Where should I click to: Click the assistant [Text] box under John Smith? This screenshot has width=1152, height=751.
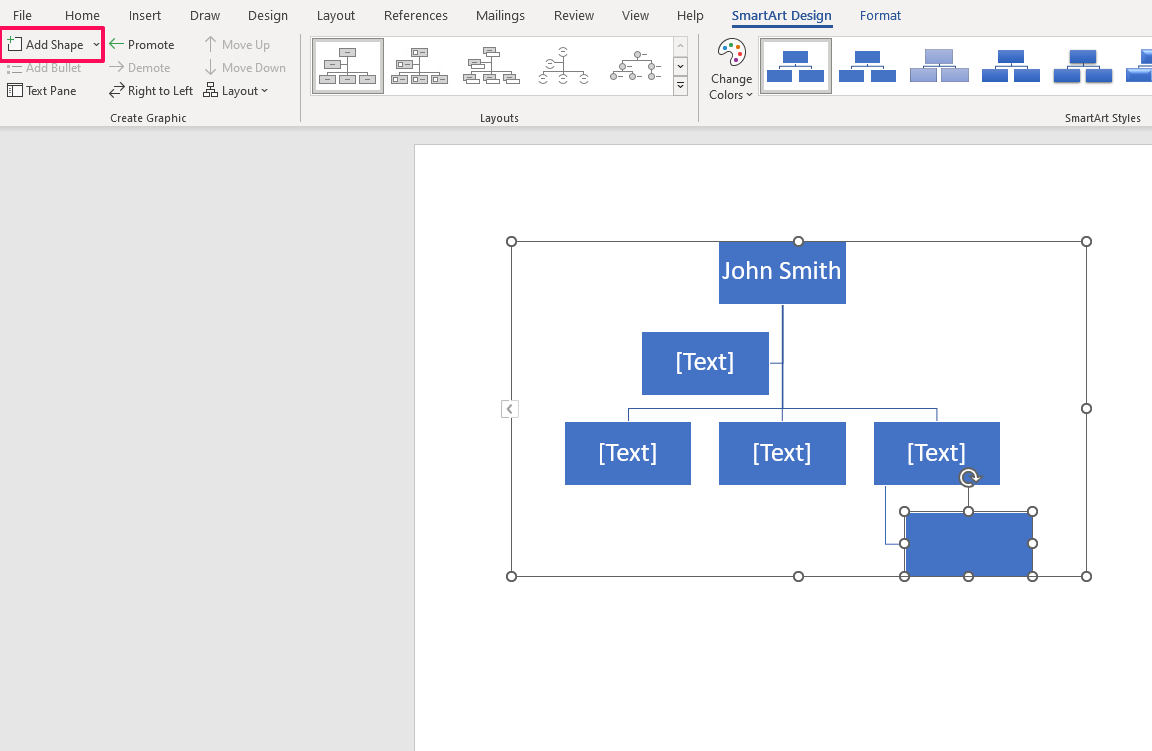click(705, 363)
